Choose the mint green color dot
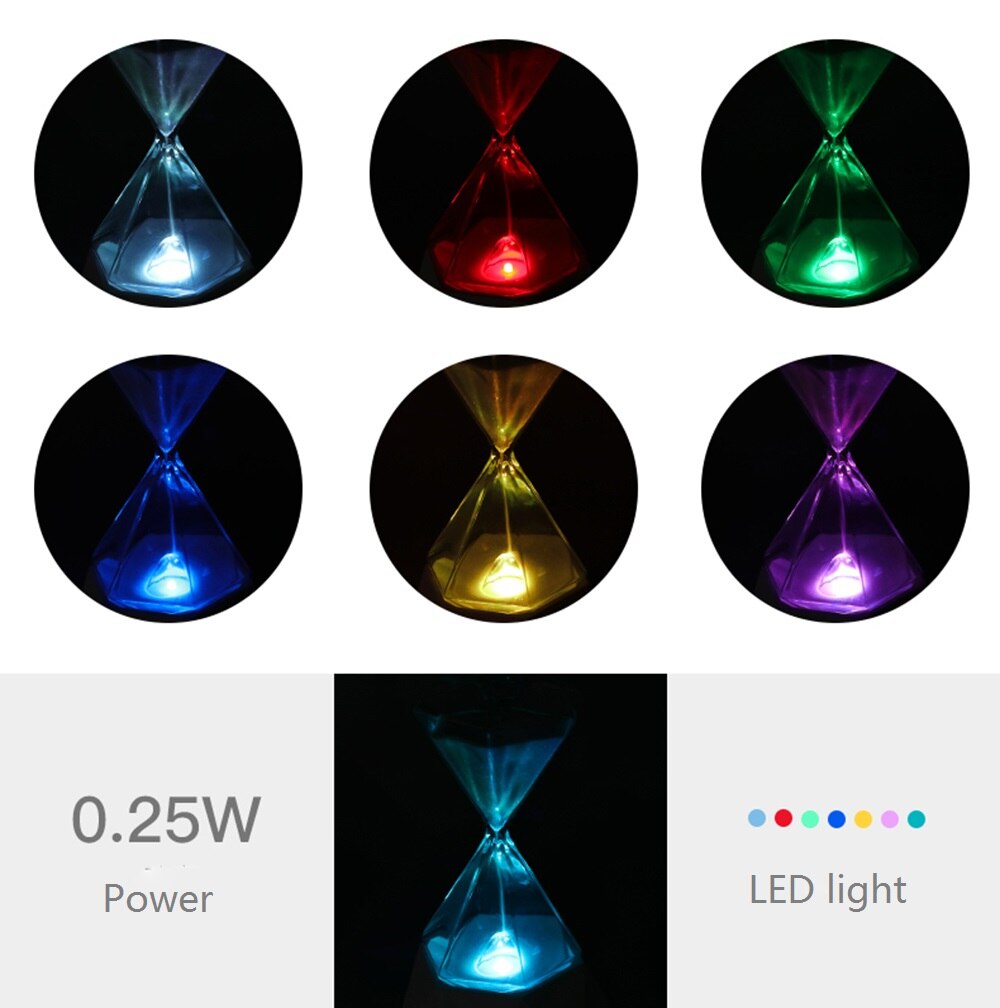 (x=810, y=819)
